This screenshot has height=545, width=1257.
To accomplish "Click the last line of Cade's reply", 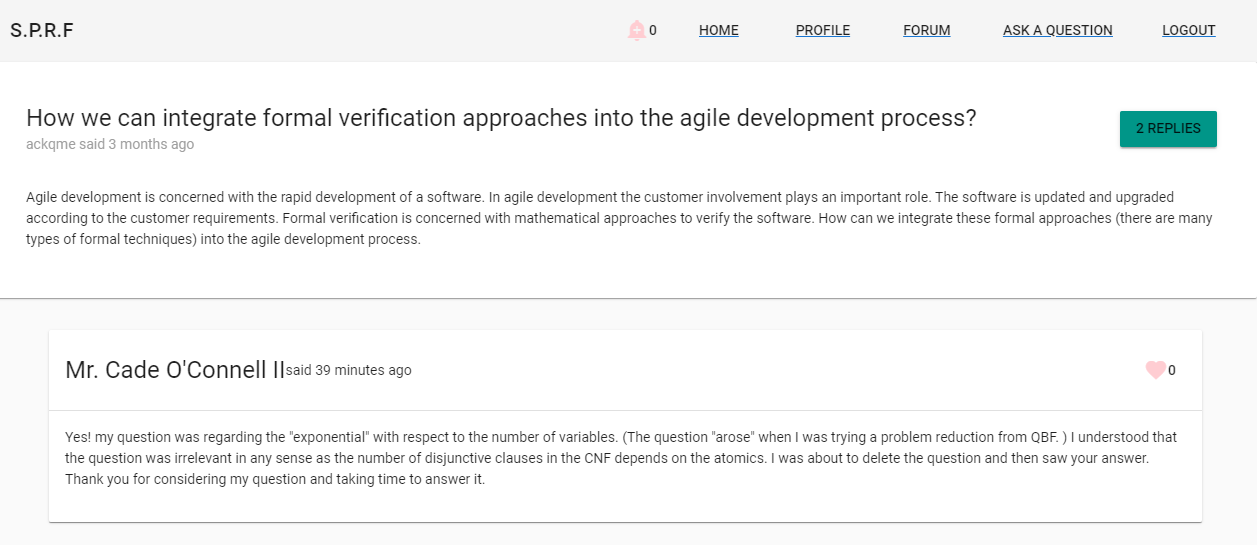I will click(275, 479).
